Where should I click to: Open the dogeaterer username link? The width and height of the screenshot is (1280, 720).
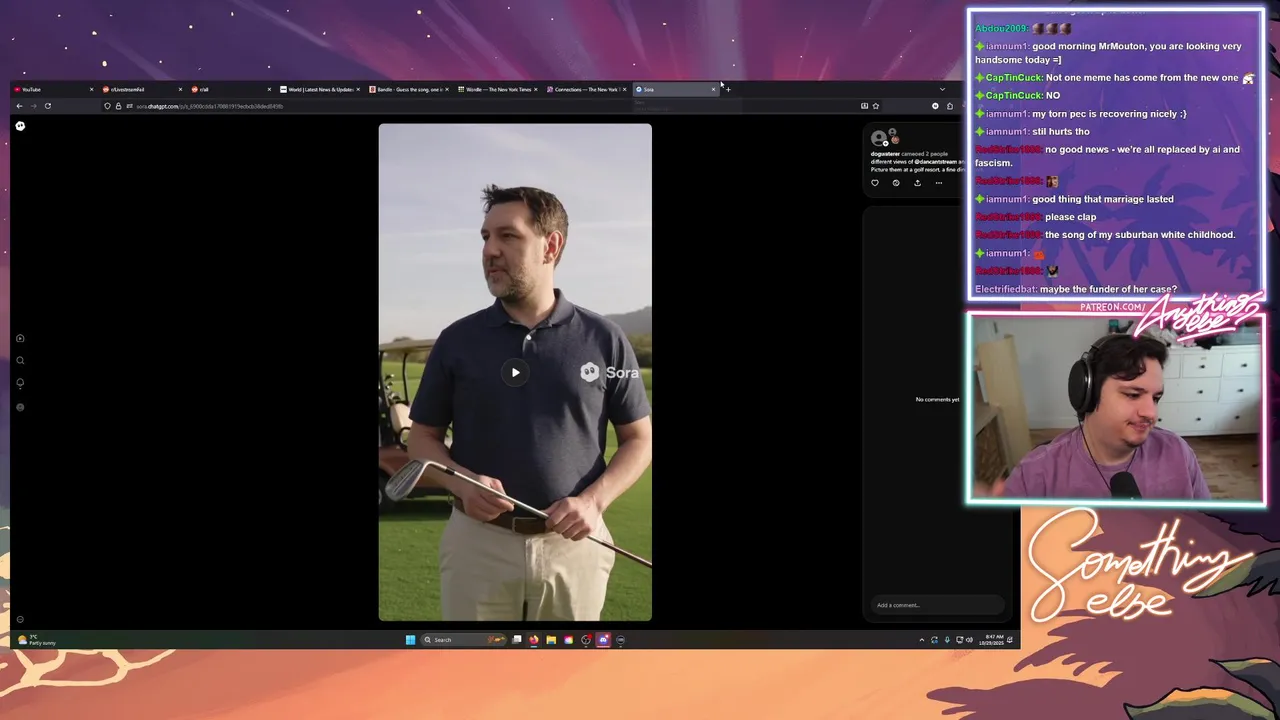[x=885, y=154]
